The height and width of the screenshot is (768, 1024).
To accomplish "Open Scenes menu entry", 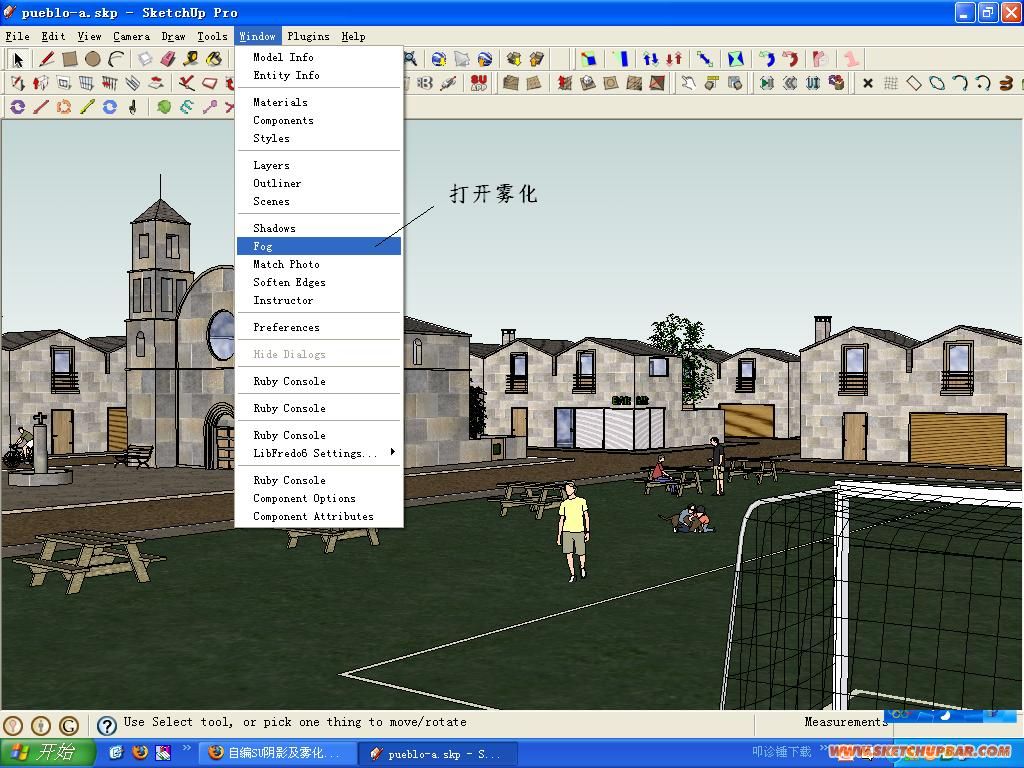I will [319, 201].
